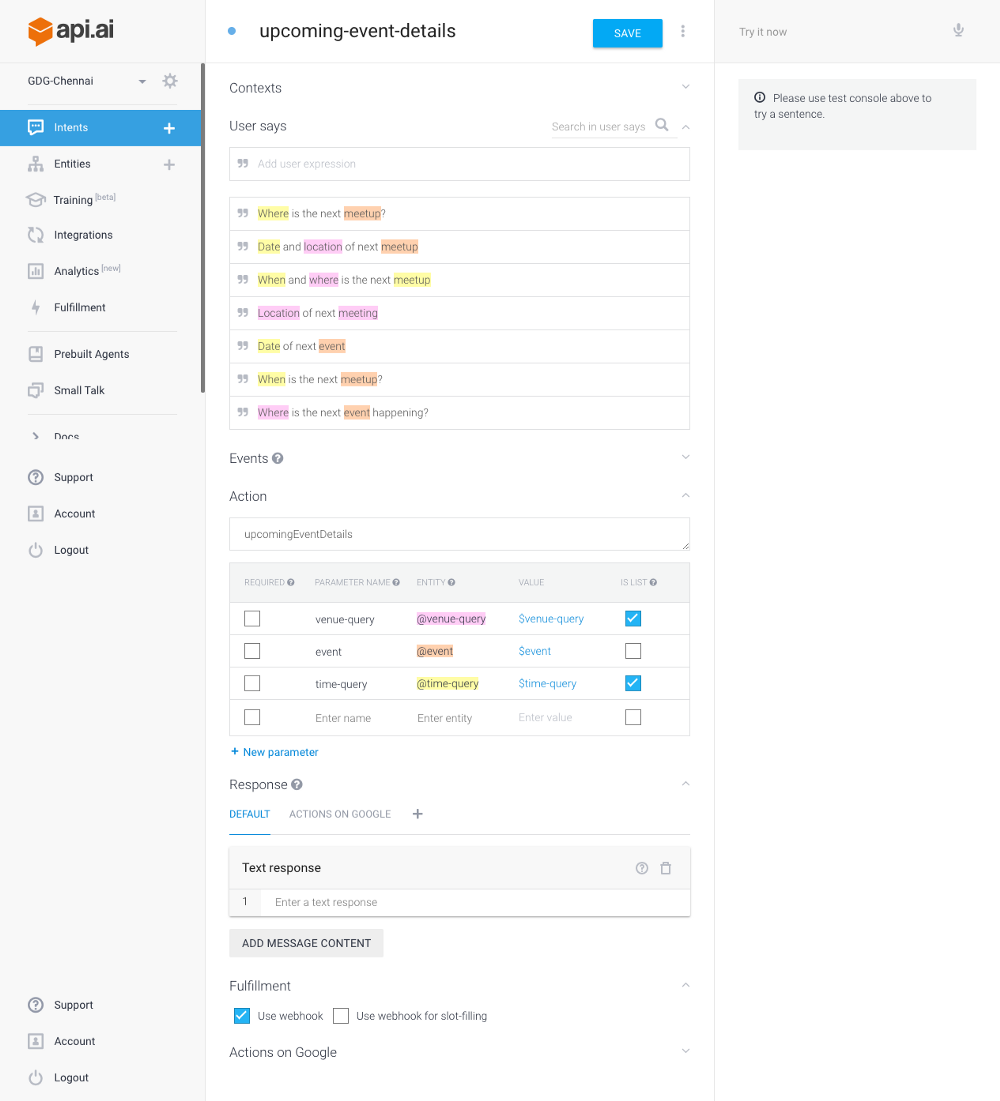Open the three-dot options menu beside SAVE
Image resolution: width=1000 pixels, height=1101 pixels.
(683, 31)
